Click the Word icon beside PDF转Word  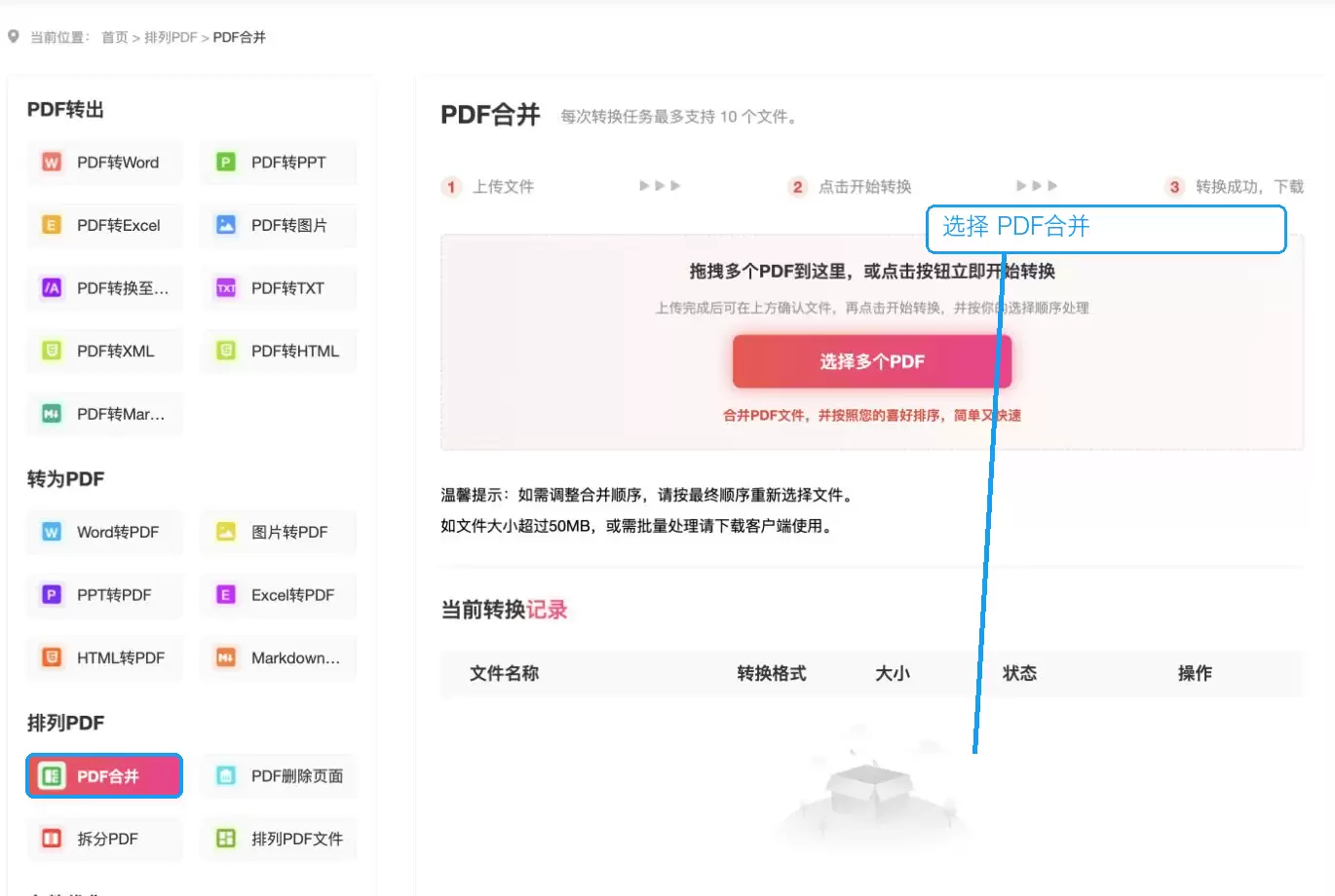pyautogui.click(x=52, y=163)
